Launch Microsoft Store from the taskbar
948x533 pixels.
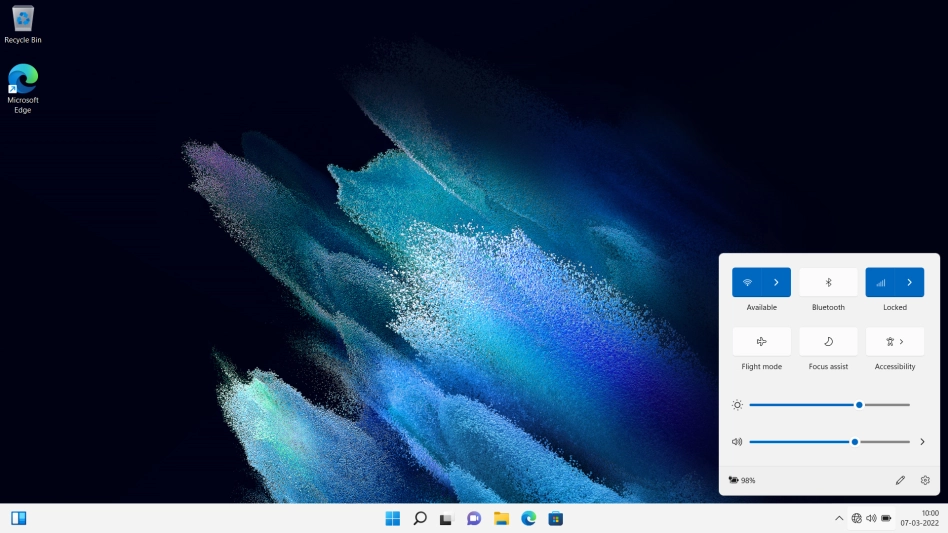click(555, 518)
